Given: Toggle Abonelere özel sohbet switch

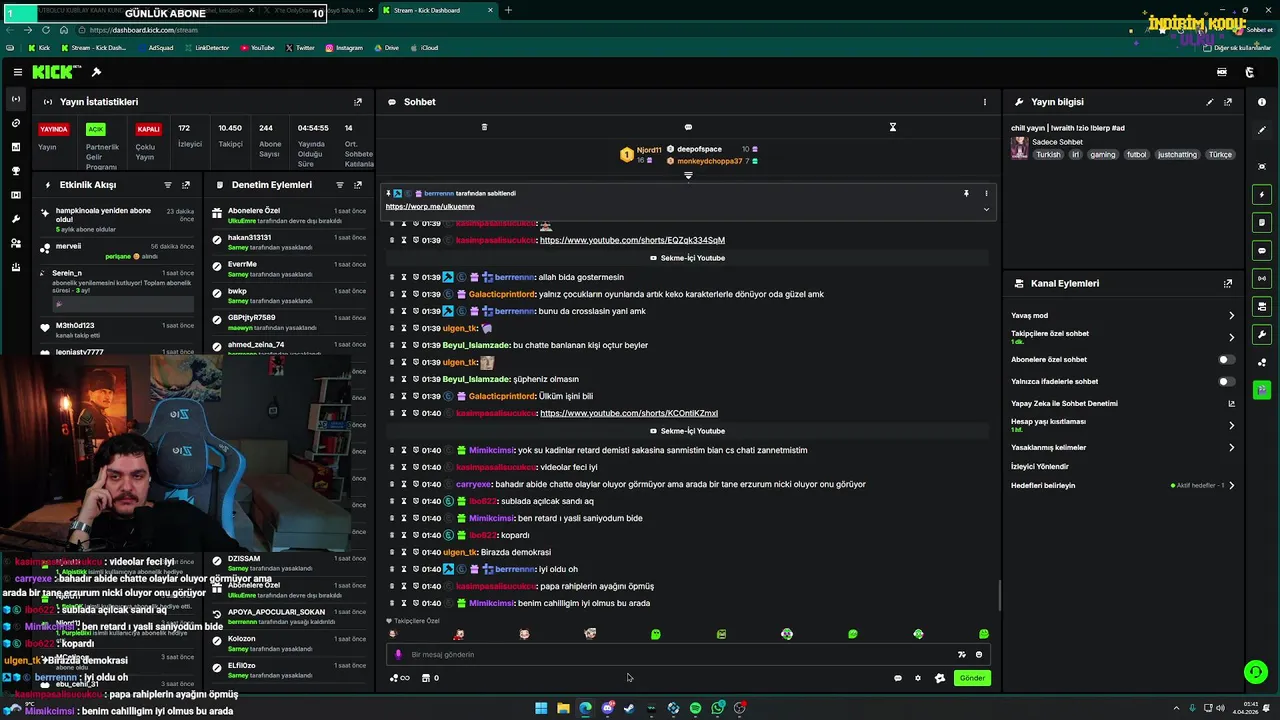Looking at the screenshot, I should tap(1226, 359).
